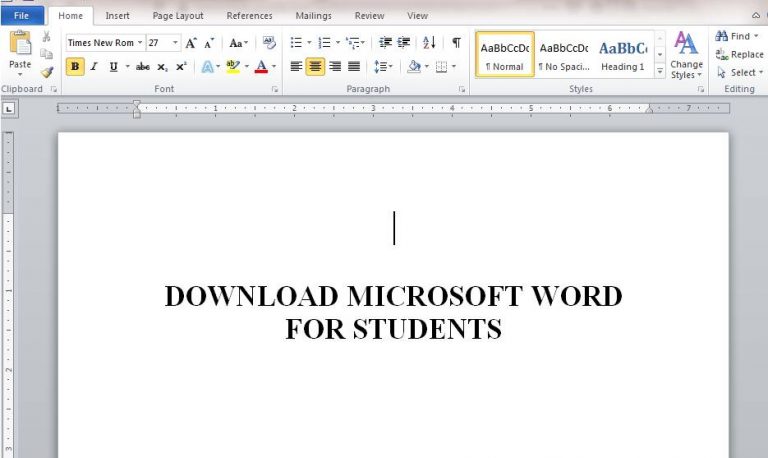Image resolution: width=768 pixels, height=458 pixels.
Task: Click the Shrink Font icon
Action: coord(209,43)
